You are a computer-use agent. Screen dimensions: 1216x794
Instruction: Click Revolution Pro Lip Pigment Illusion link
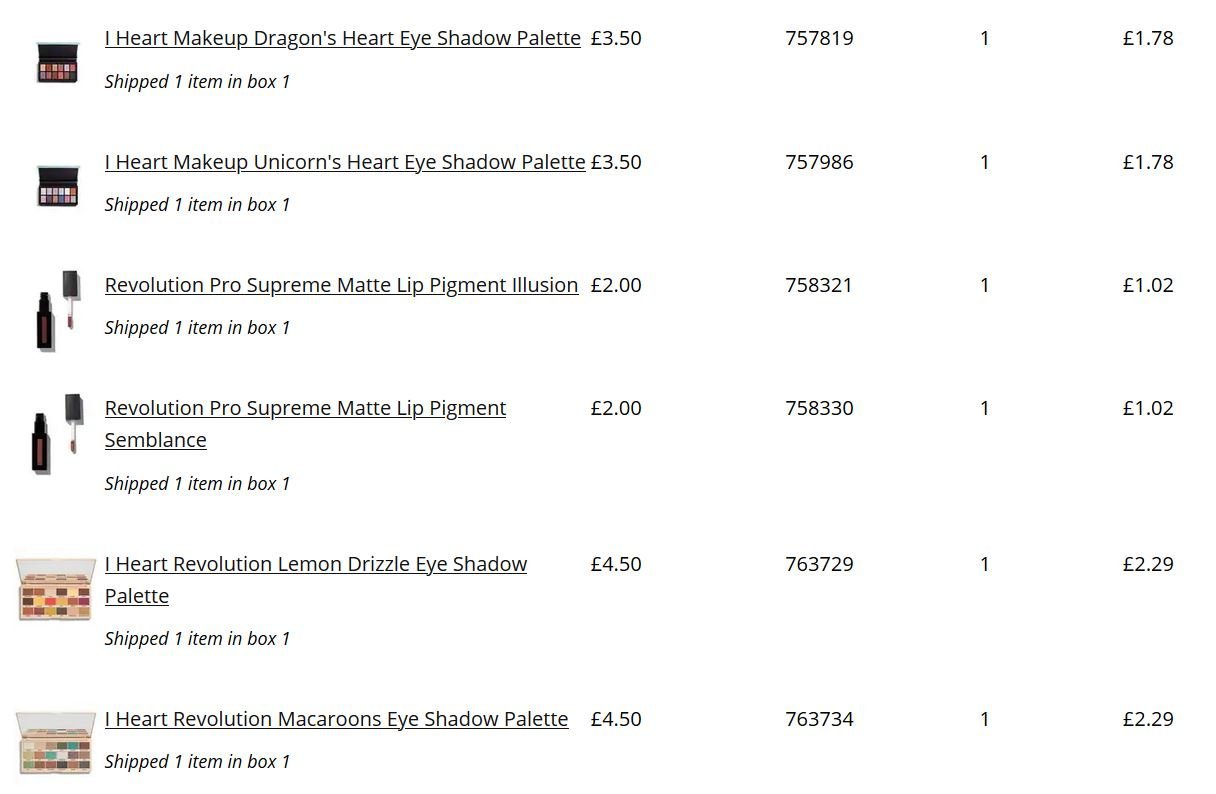341,285
